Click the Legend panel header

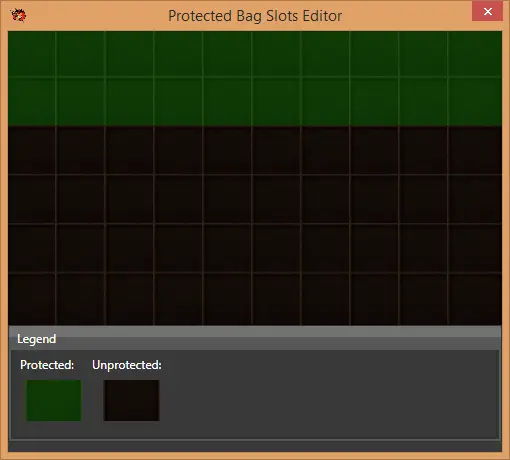click(255, 339)
